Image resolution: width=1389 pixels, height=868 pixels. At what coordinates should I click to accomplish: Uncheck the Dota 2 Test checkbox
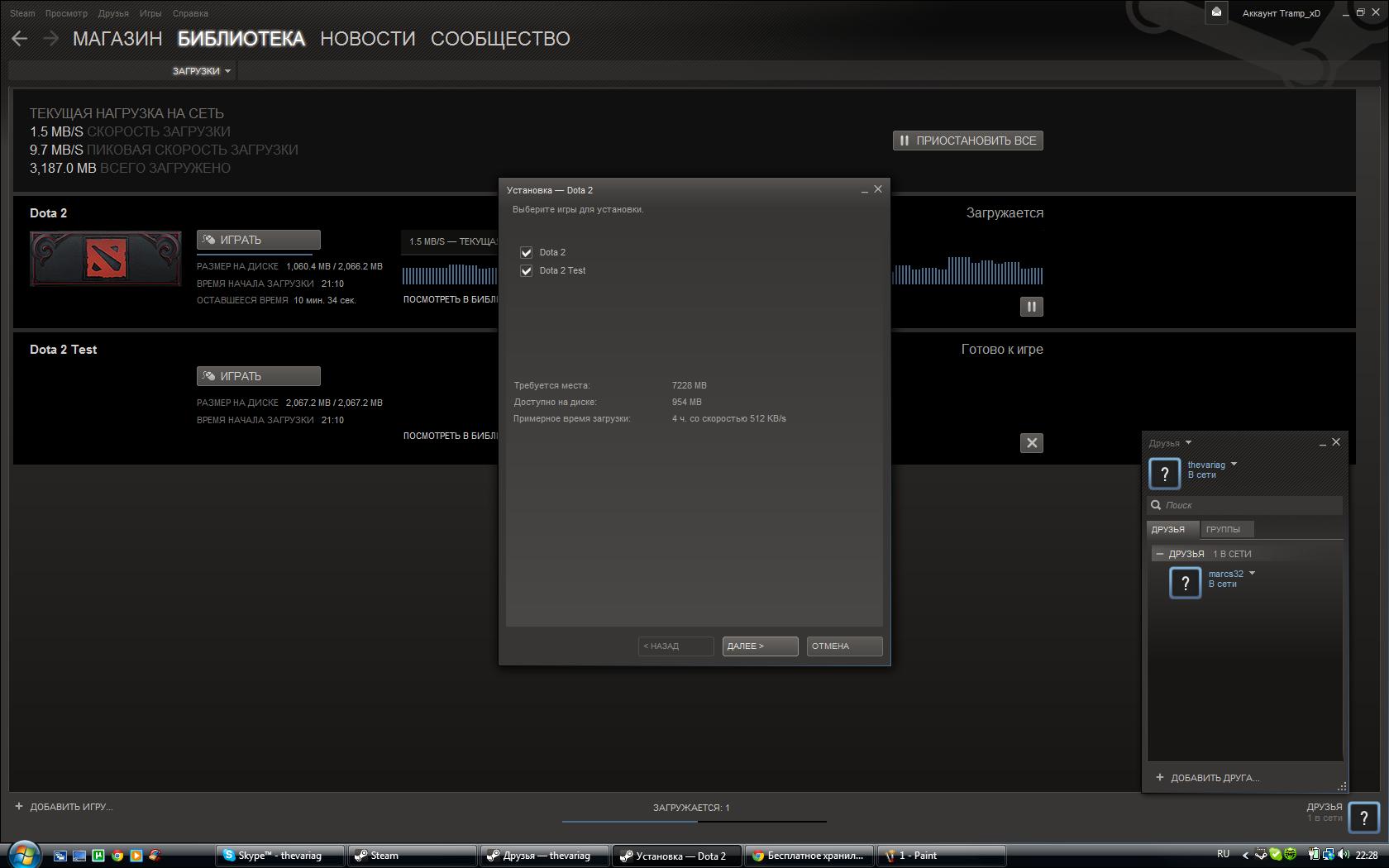tap(526, 270)
